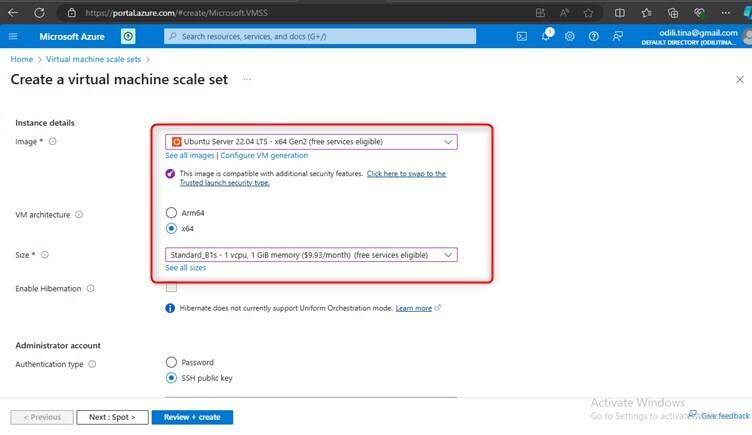This screenshot has width=752, height=435.
Task: Open the portal feedback person icon
Action: [x=618, y=36]
